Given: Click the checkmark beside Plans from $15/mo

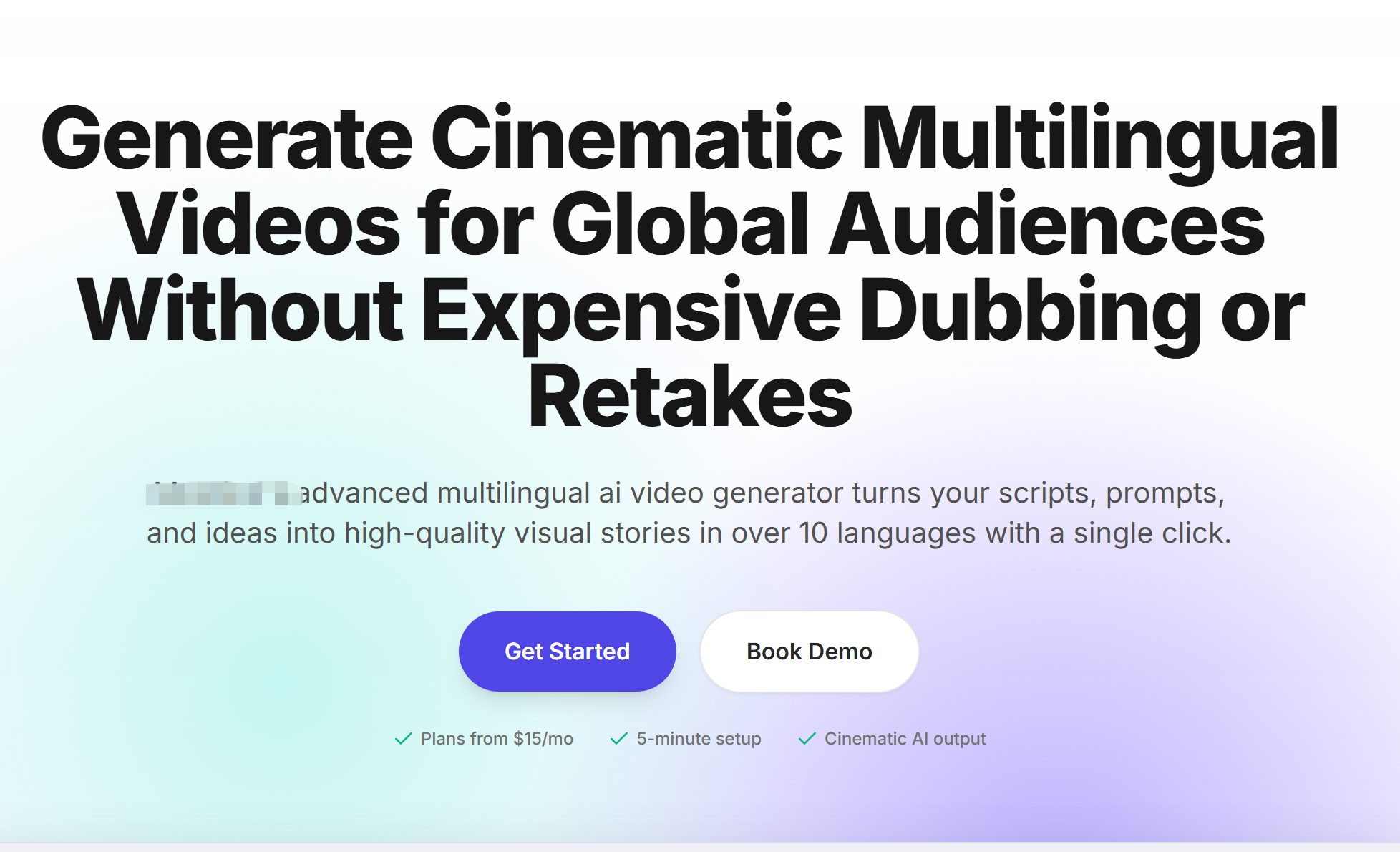Looking at the screenshot, I should (x=404, y=739).
